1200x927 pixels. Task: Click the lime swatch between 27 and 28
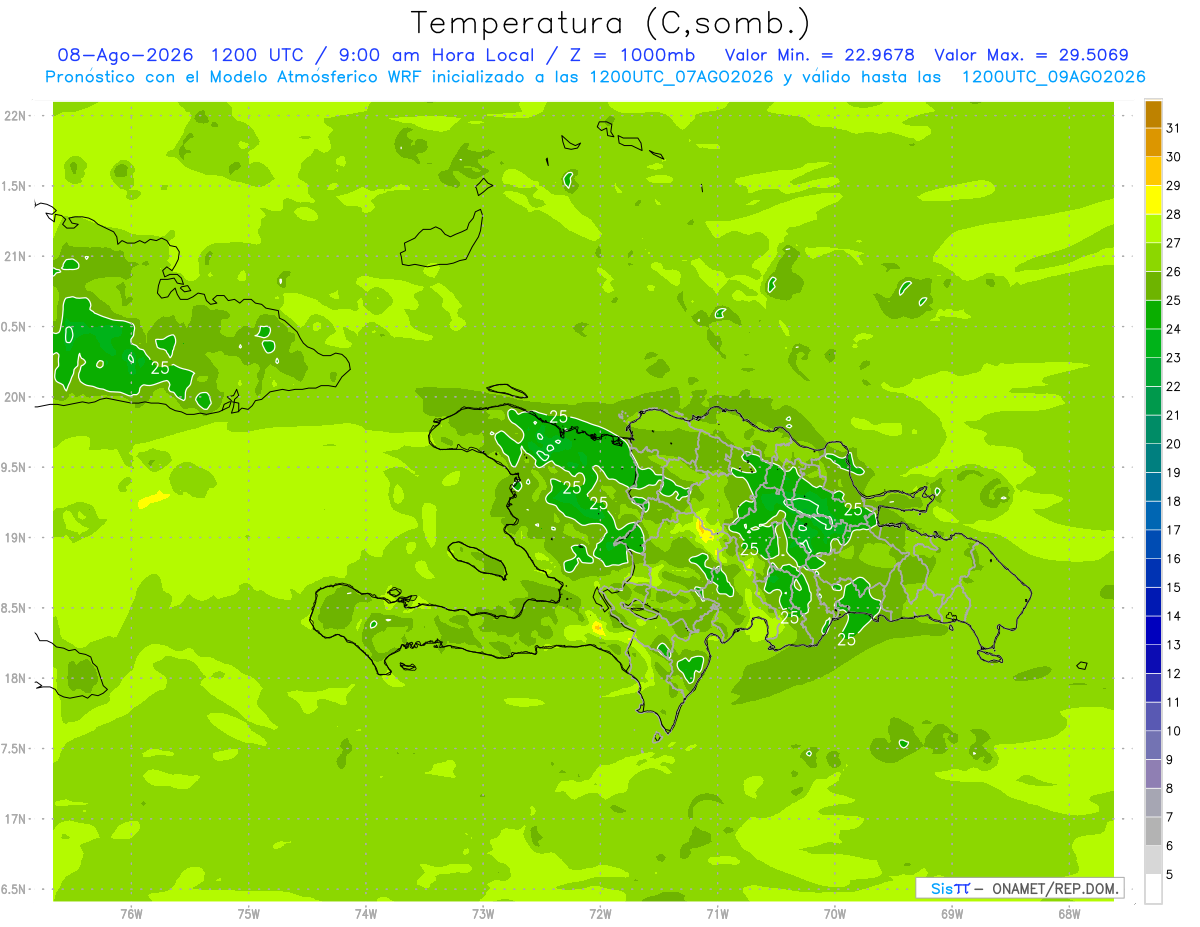(1153, 229)
